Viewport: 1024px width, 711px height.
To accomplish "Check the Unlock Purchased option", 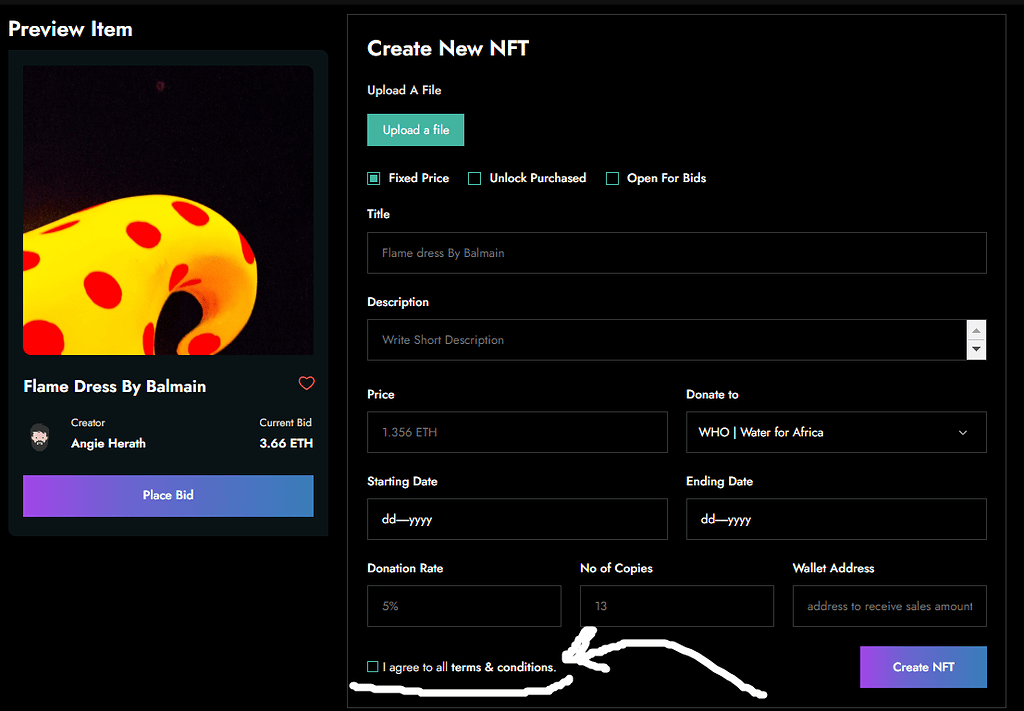I will (474, 177).
